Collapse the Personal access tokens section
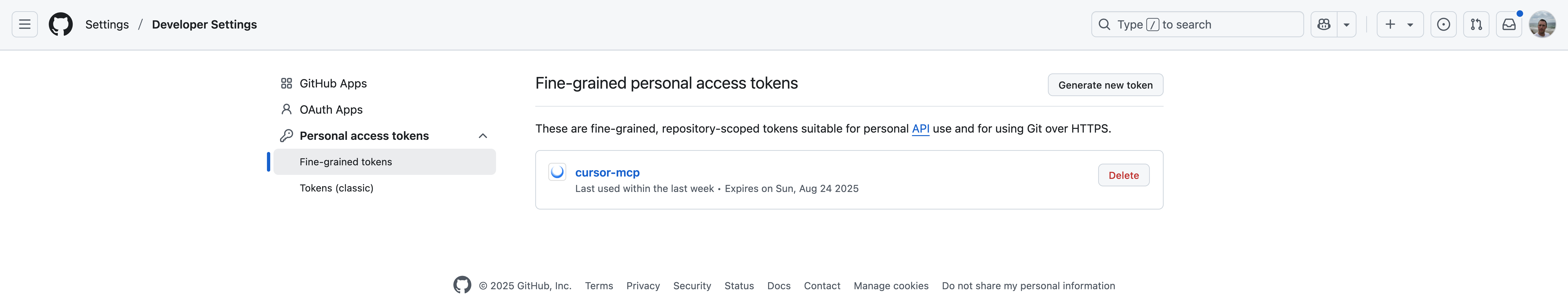Image resolution: width=1568 pixels, height=296 pixels. coord(483,136)
